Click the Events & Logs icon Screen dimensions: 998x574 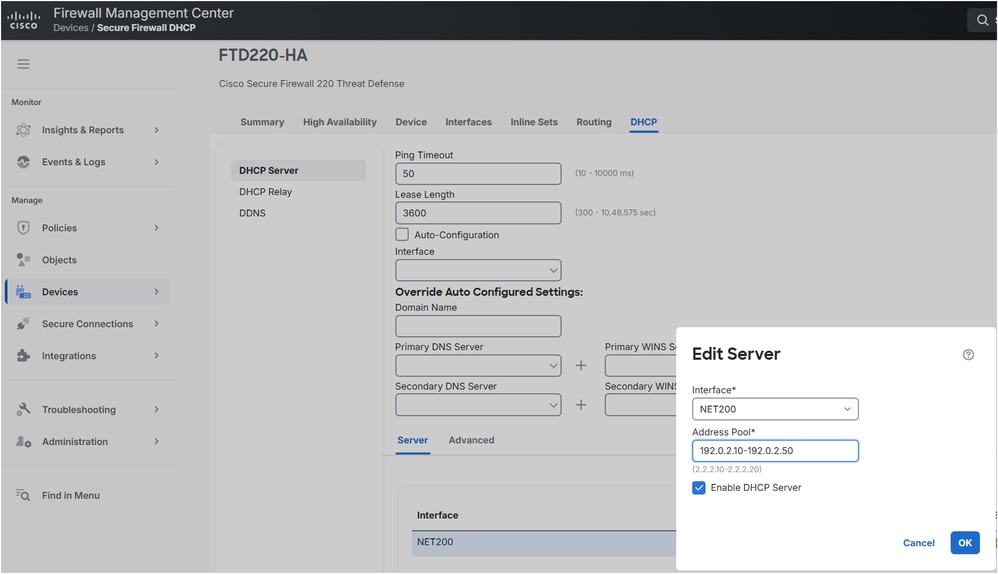24,162
